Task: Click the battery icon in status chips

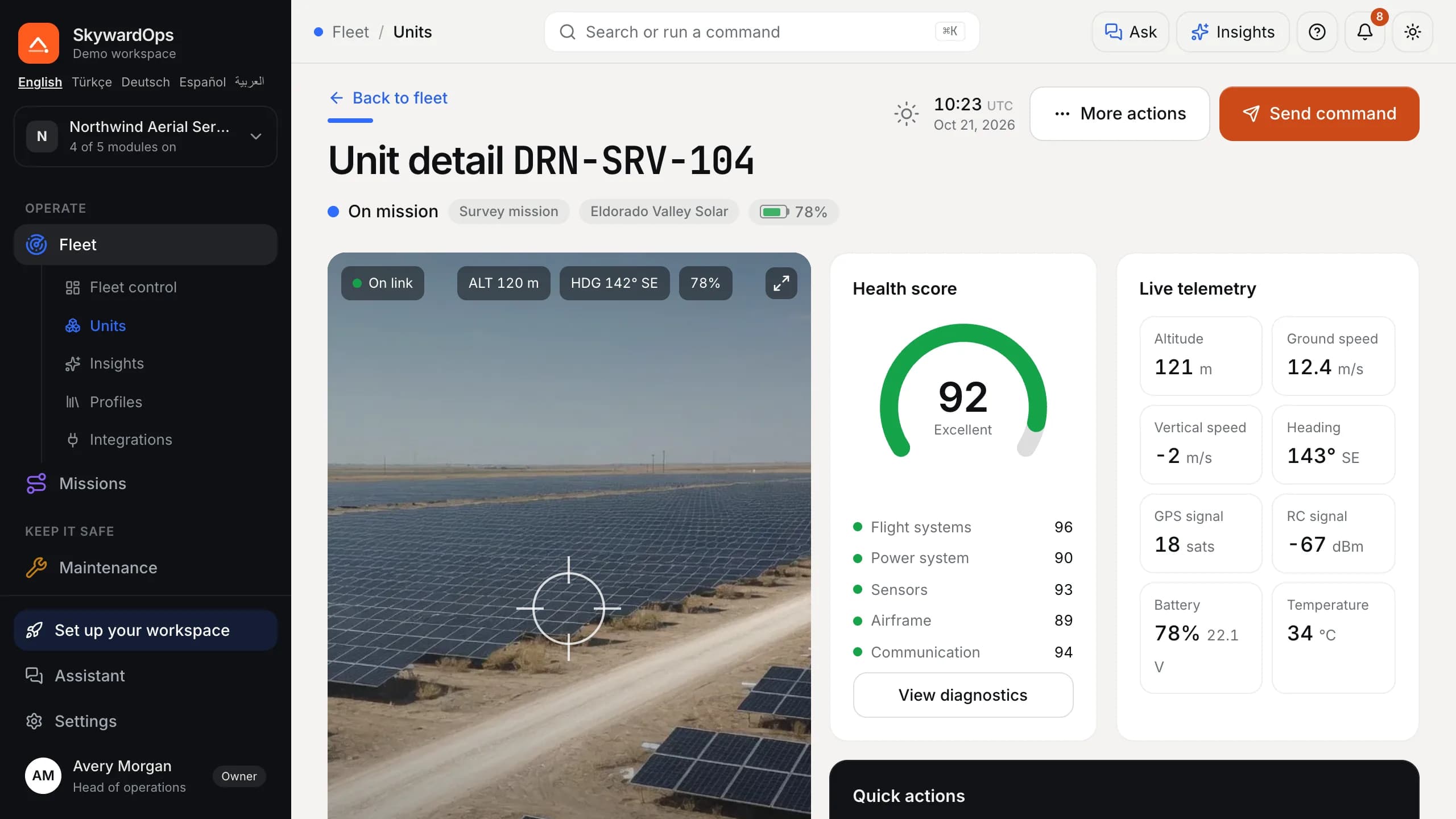Action: pyautogui.click(x=774, y=212)
